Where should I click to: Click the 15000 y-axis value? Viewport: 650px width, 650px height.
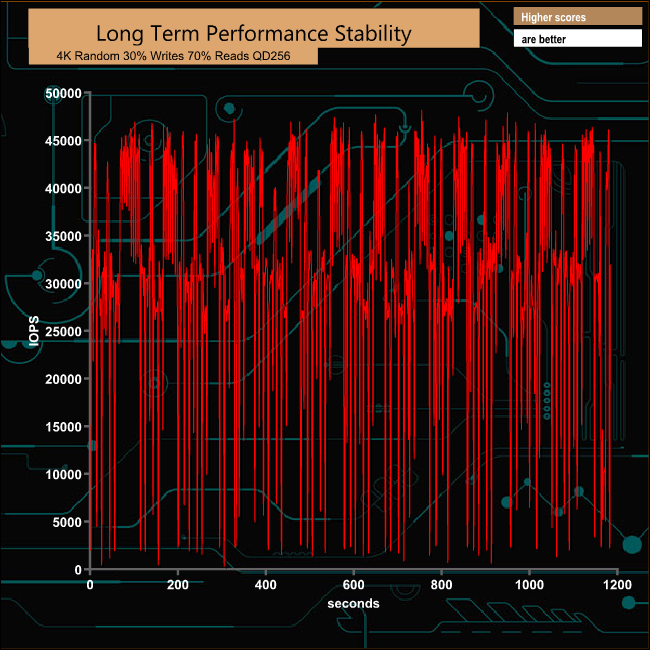(63, 427)
